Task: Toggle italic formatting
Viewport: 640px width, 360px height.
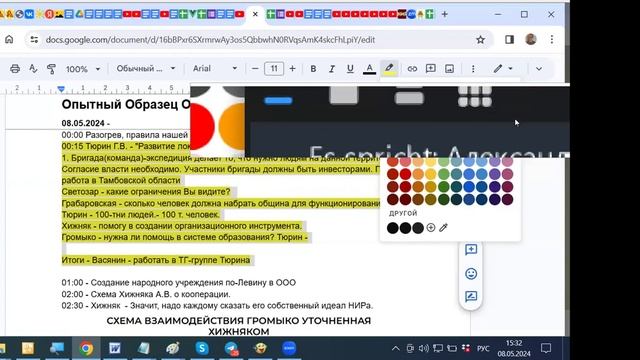Action: click(x=332, y=69)
